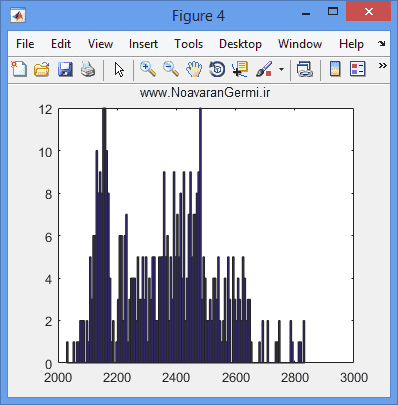Click the x-axis label 2600
Viewport: 398px width, 405px height.
[x=236, y=378]
